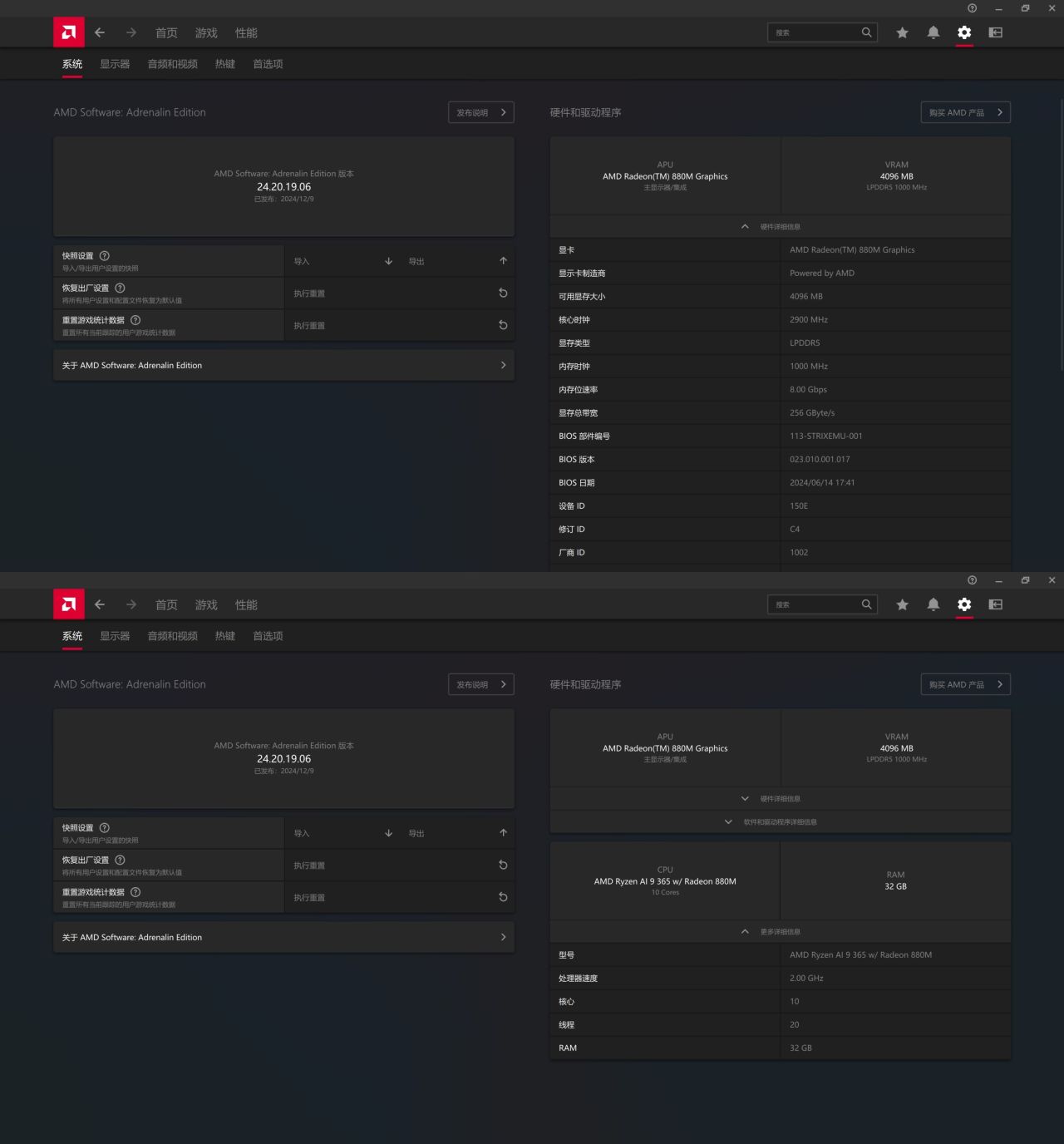This screenshot has width=1064, height=1144.
Task: Open favorites star in the upper window
Action: [902, 32]
